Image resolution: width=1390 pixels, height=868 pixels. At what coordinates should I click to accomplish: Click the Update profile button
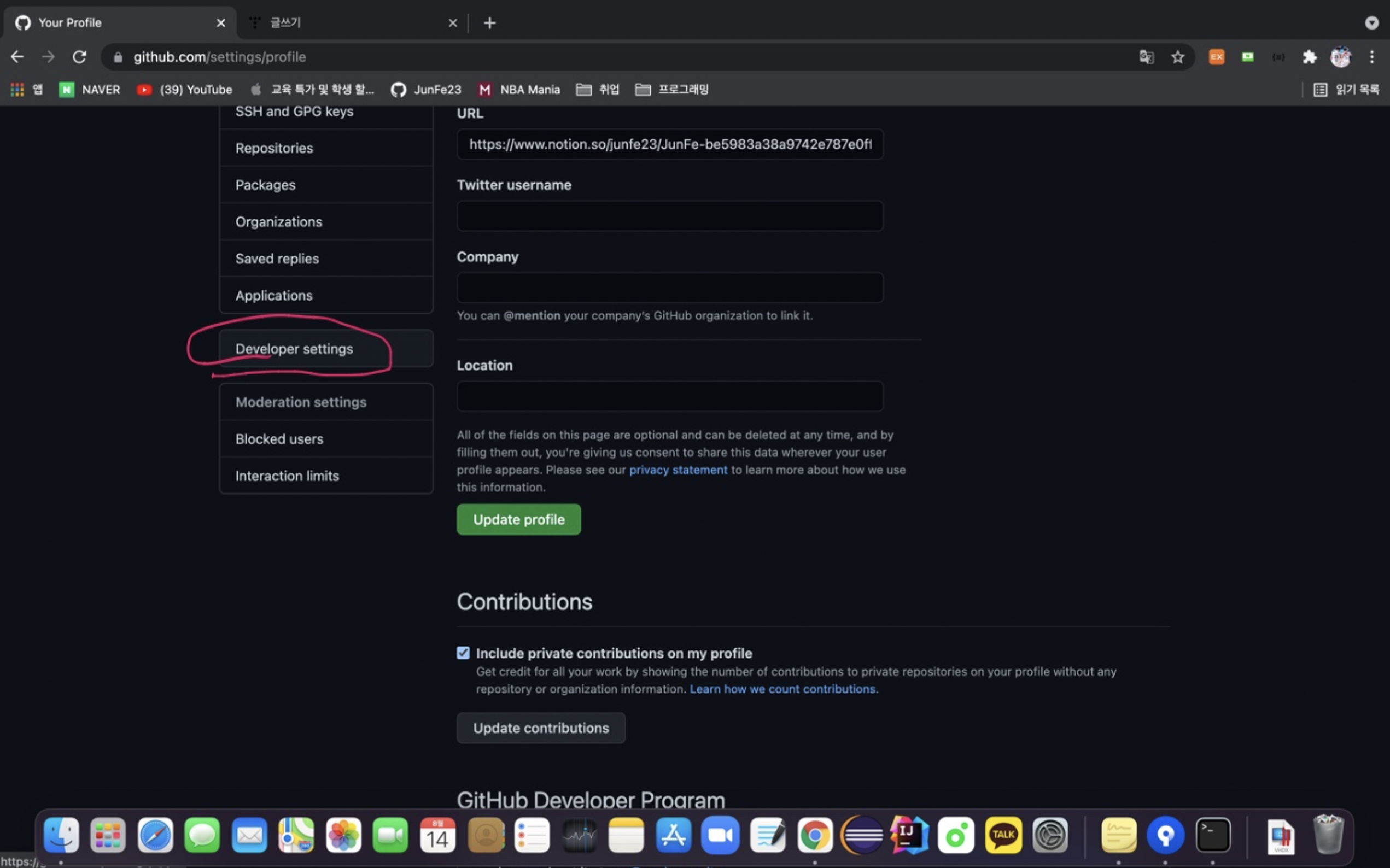(518, 519)
